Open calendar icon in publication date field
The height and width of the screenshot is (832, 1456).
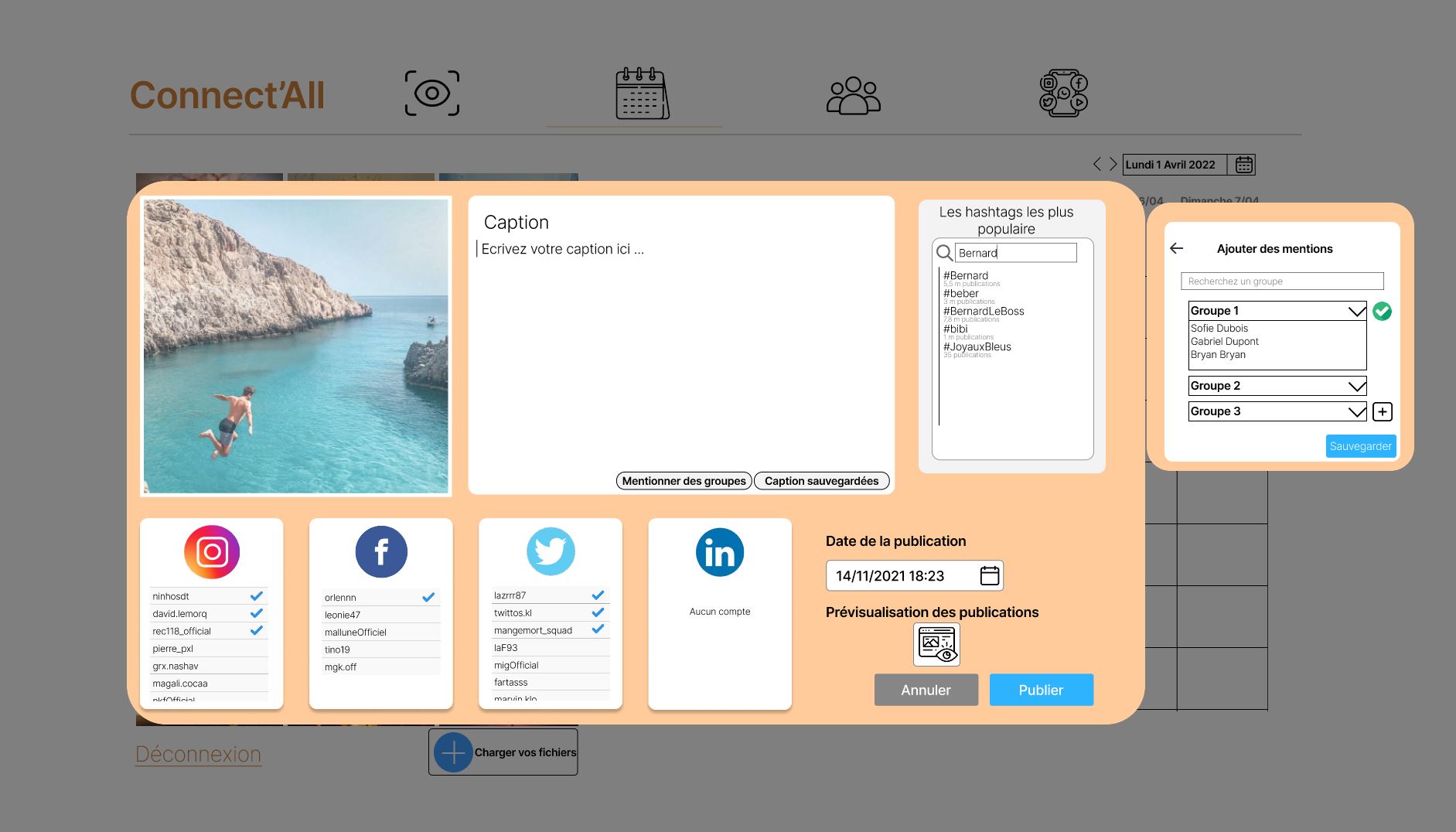coord(990,575)
